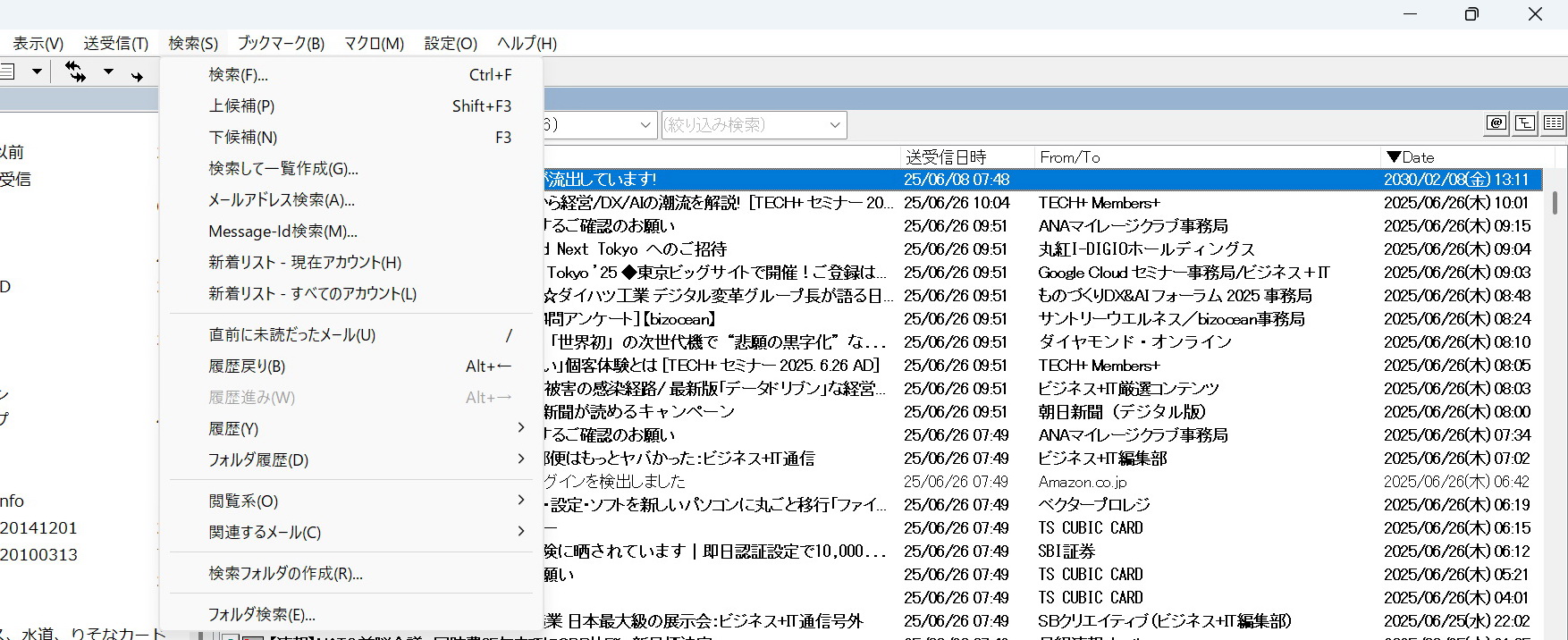1568x640 pixels.
Task: Click the send/receive double-arrow toolbar icon
Action: click(x=76, y=72)
